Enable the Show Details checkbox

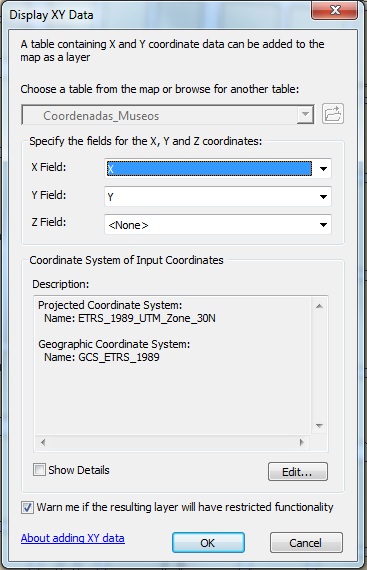(39, 470)
